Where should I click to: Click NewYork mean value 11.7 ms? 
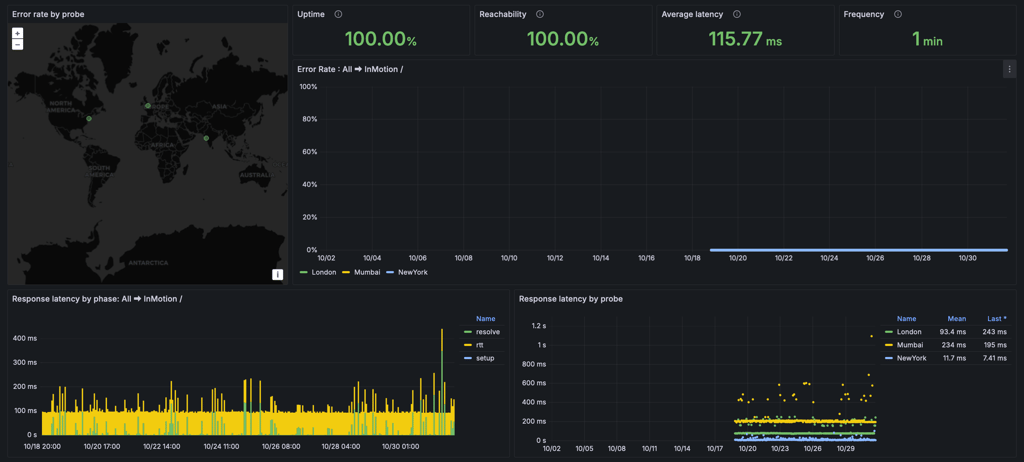point(954,358)
